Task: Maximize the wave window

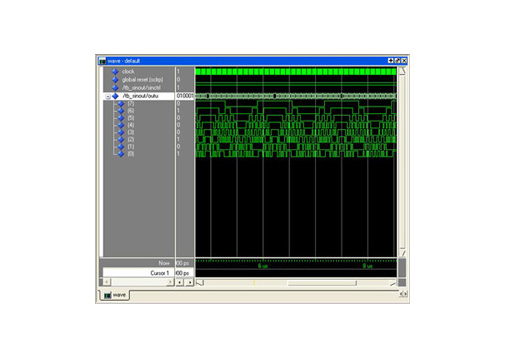Action: (397, 61)
